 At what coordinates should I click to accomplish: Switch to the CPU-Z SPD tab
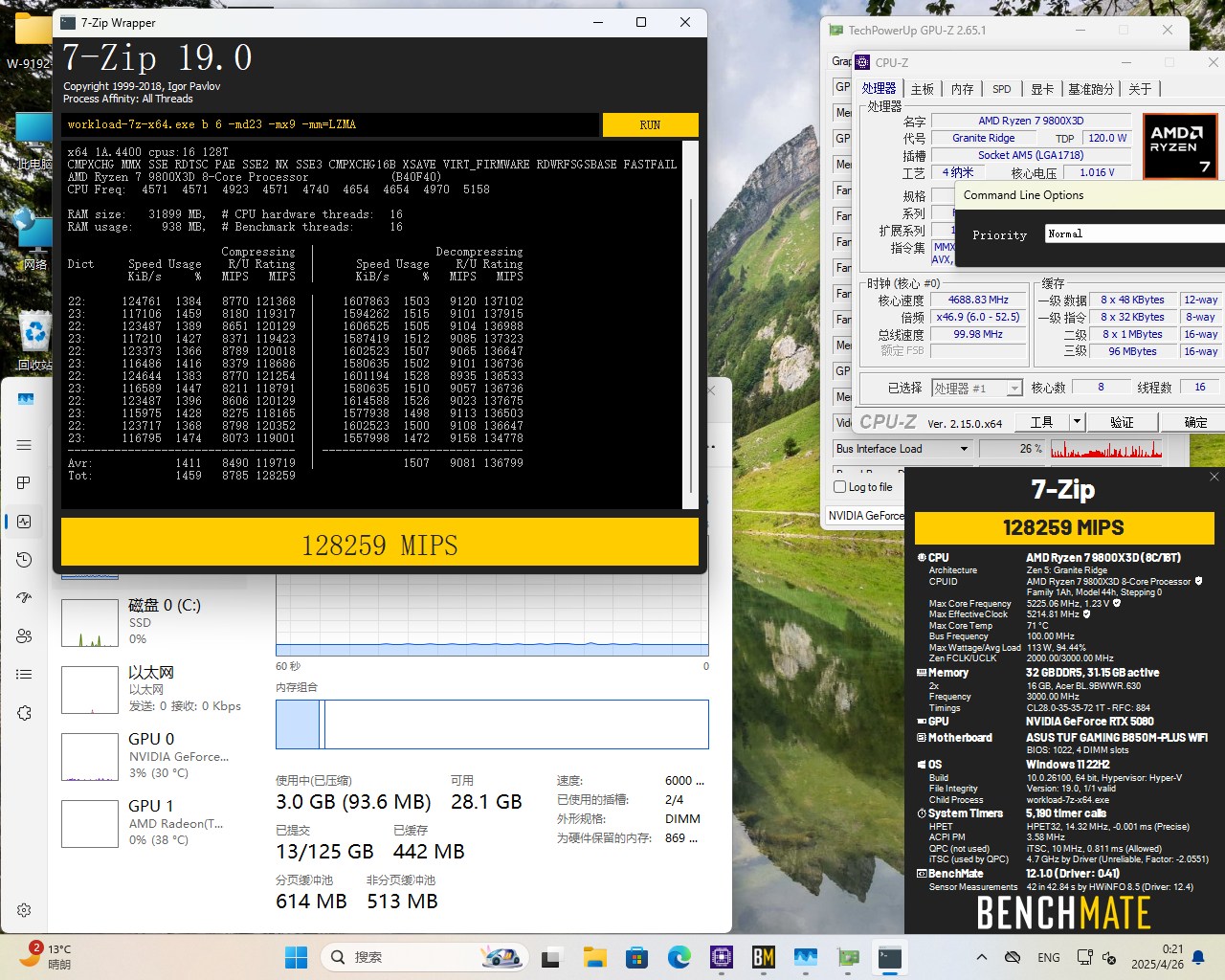click(1001, 89)
